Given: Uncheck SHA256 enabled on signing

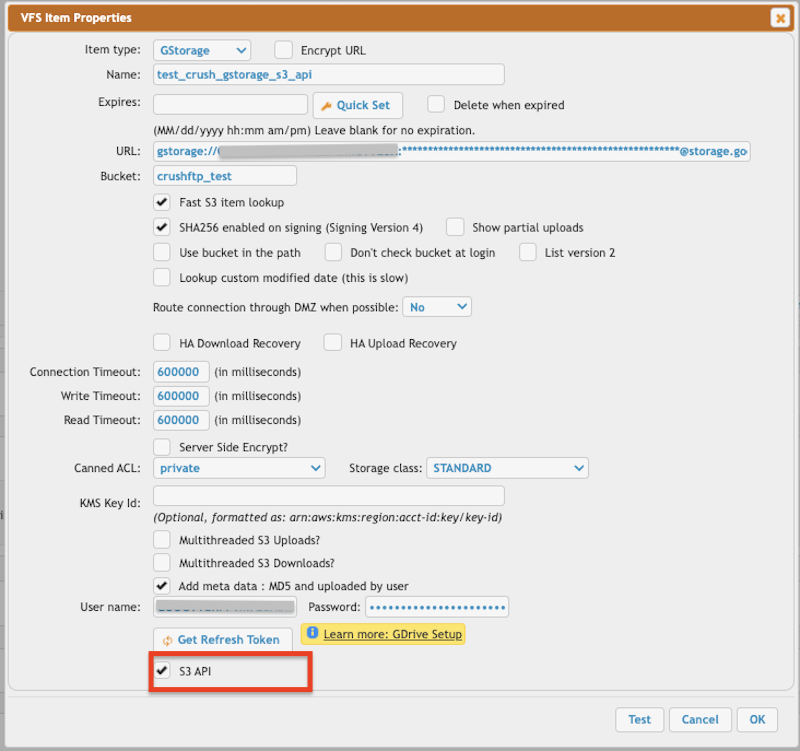Looking at the screenshot, I should pos(162,227).
